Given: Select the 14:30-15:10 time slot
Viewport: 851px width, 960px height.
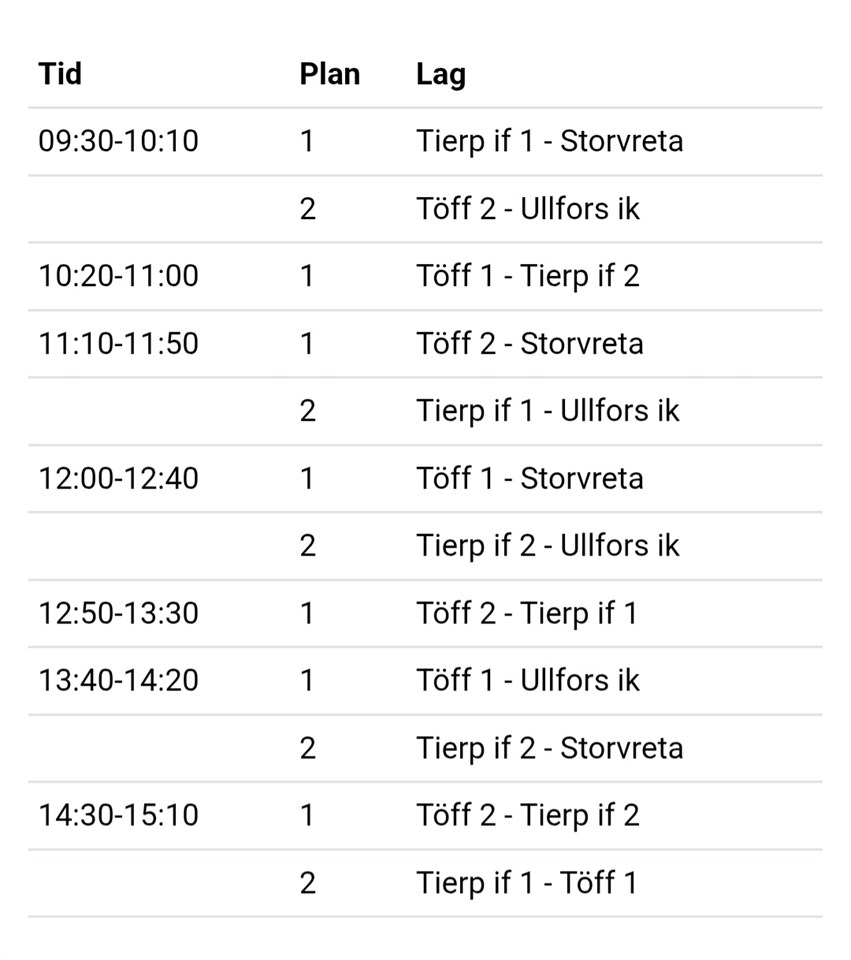Looking at the screenshot, I should click(x=118, y=816).
